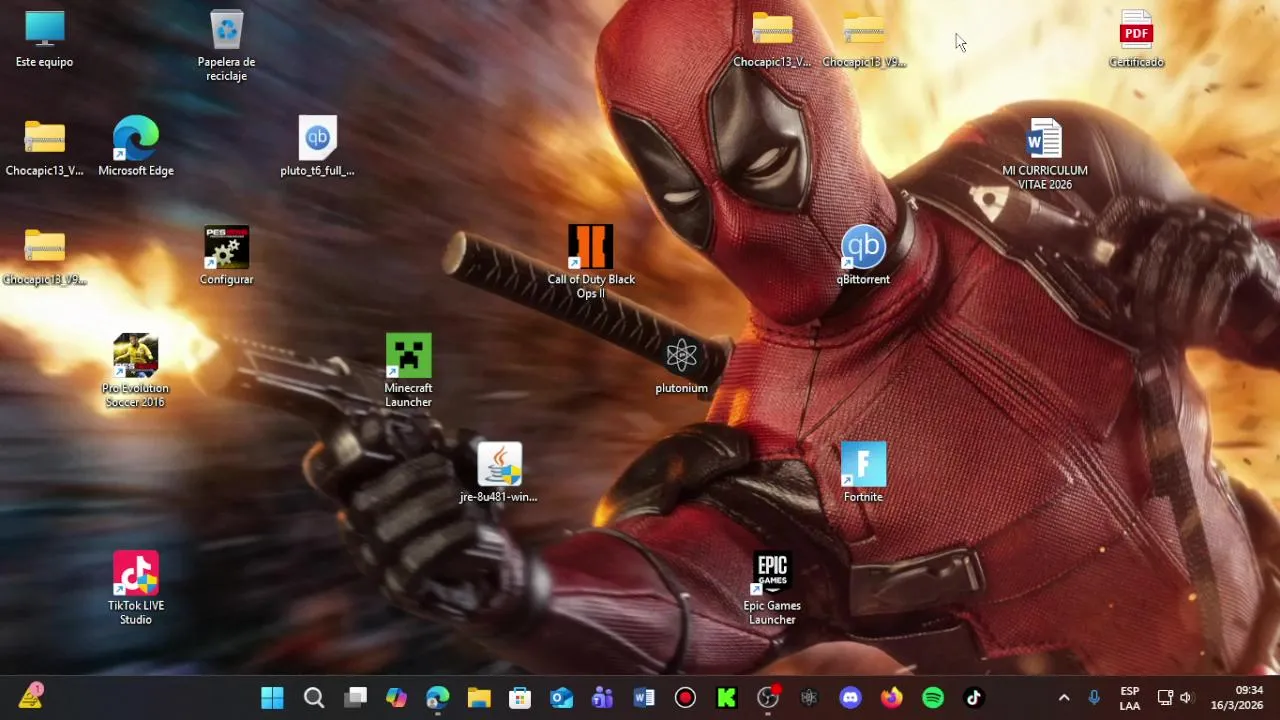Open the warning widget with notification badge
Screen dimensions: 1280x720
coord(31,697)
